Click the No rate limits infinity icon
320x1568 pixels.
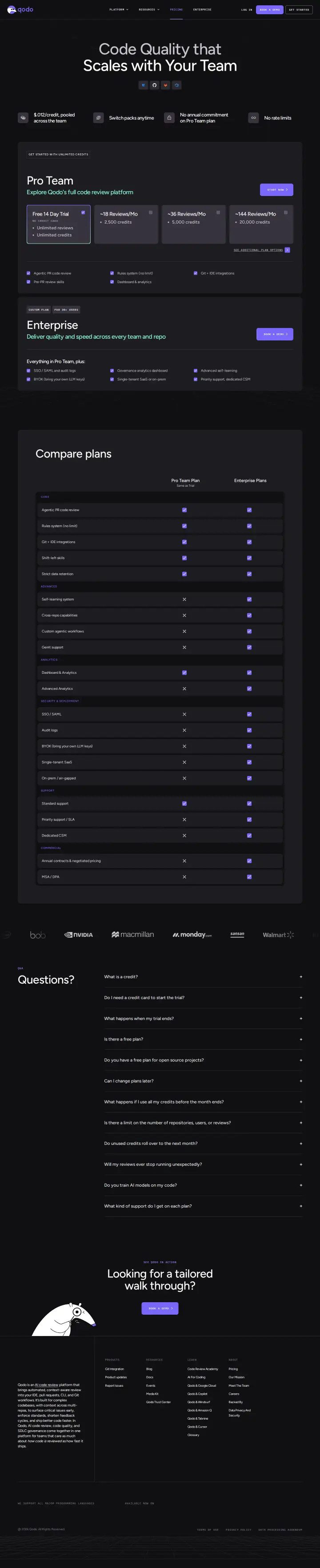click(254, 118)
